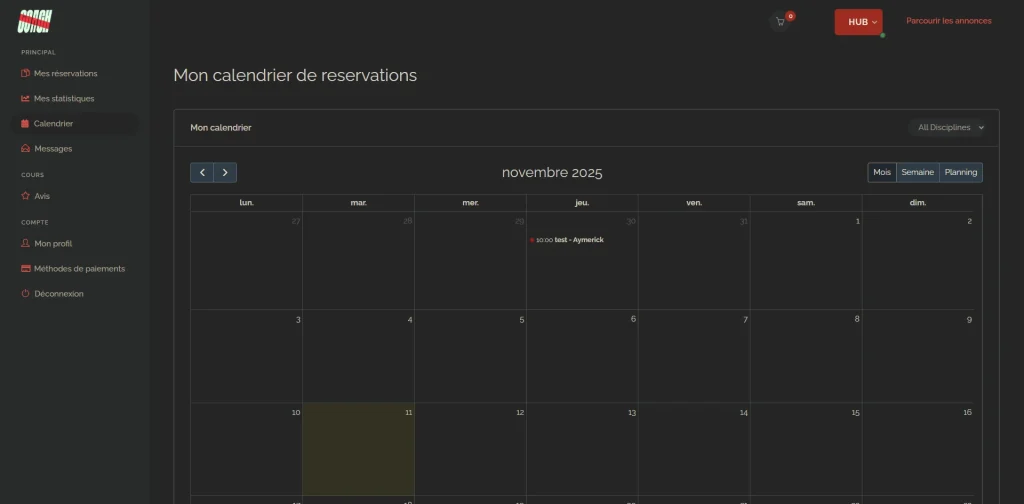Click the lun. column header

pos(246,202)
